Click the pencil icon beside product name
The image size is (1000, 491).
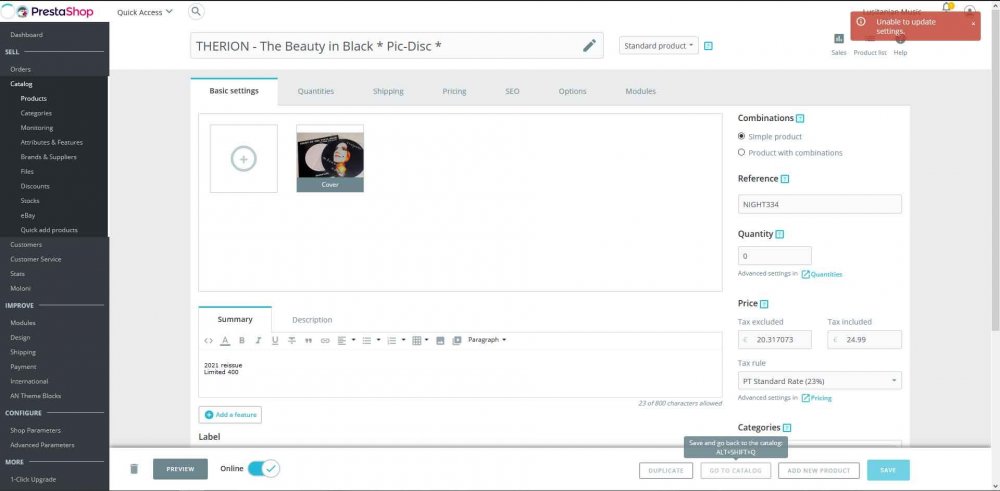(x=589, y=45)
